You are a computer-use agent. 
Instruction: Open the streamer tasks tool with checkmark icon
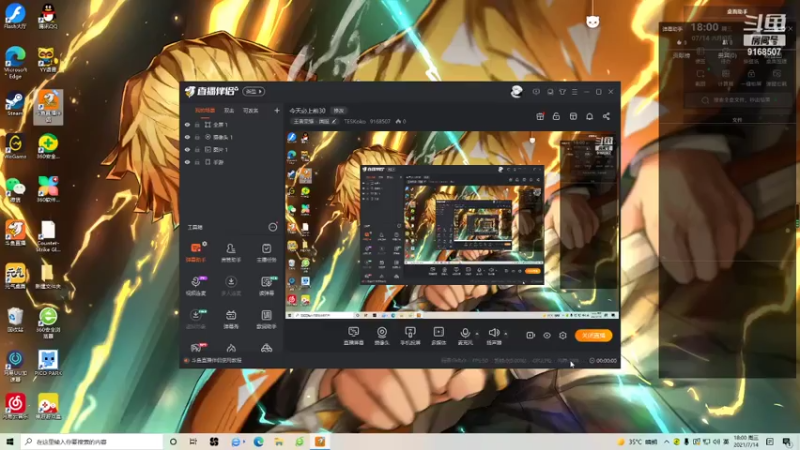(x=266, y=252)
